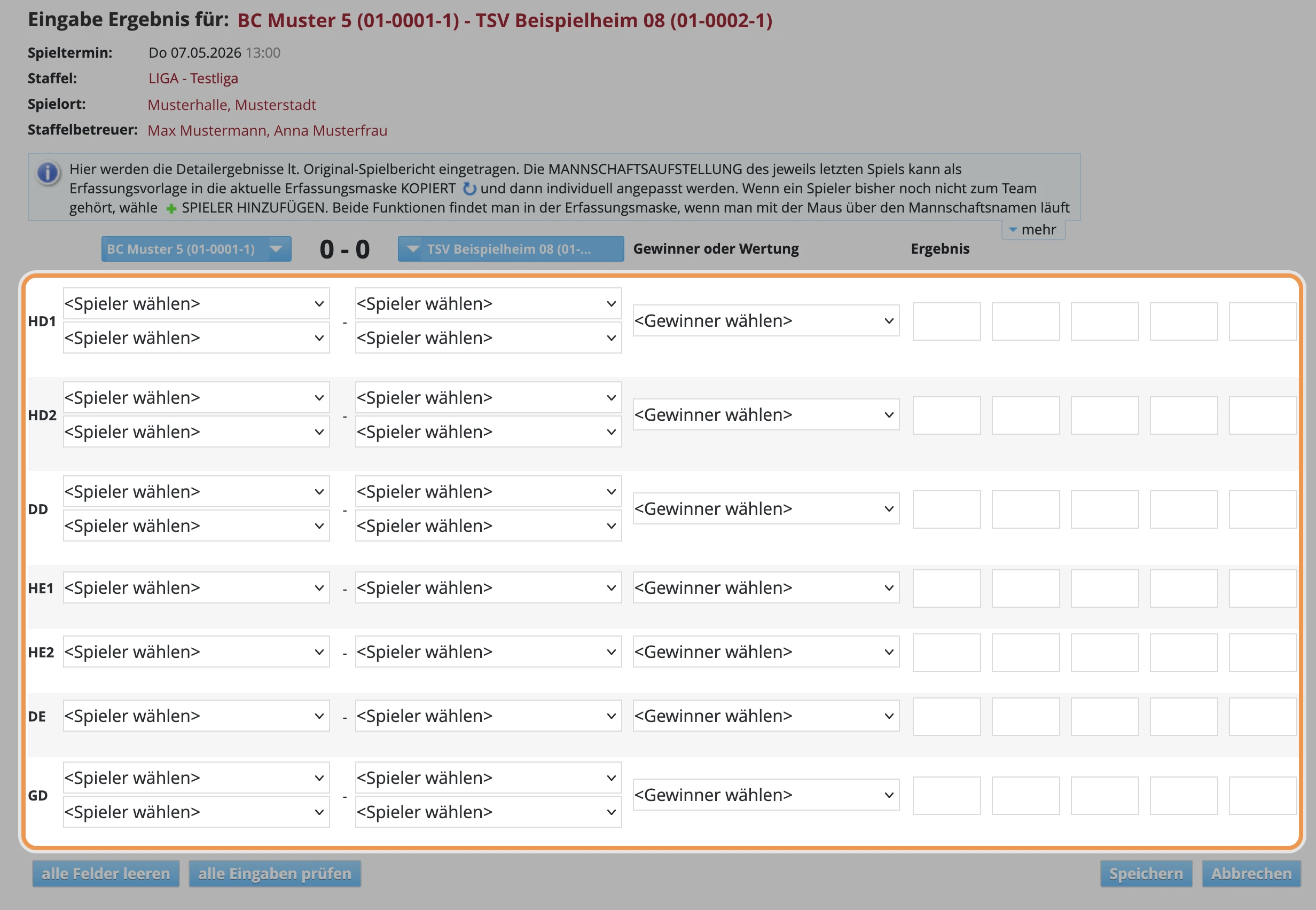Open GD second guest player dropdown
The image size is (1316, 910).
click(x=488, y=812)
